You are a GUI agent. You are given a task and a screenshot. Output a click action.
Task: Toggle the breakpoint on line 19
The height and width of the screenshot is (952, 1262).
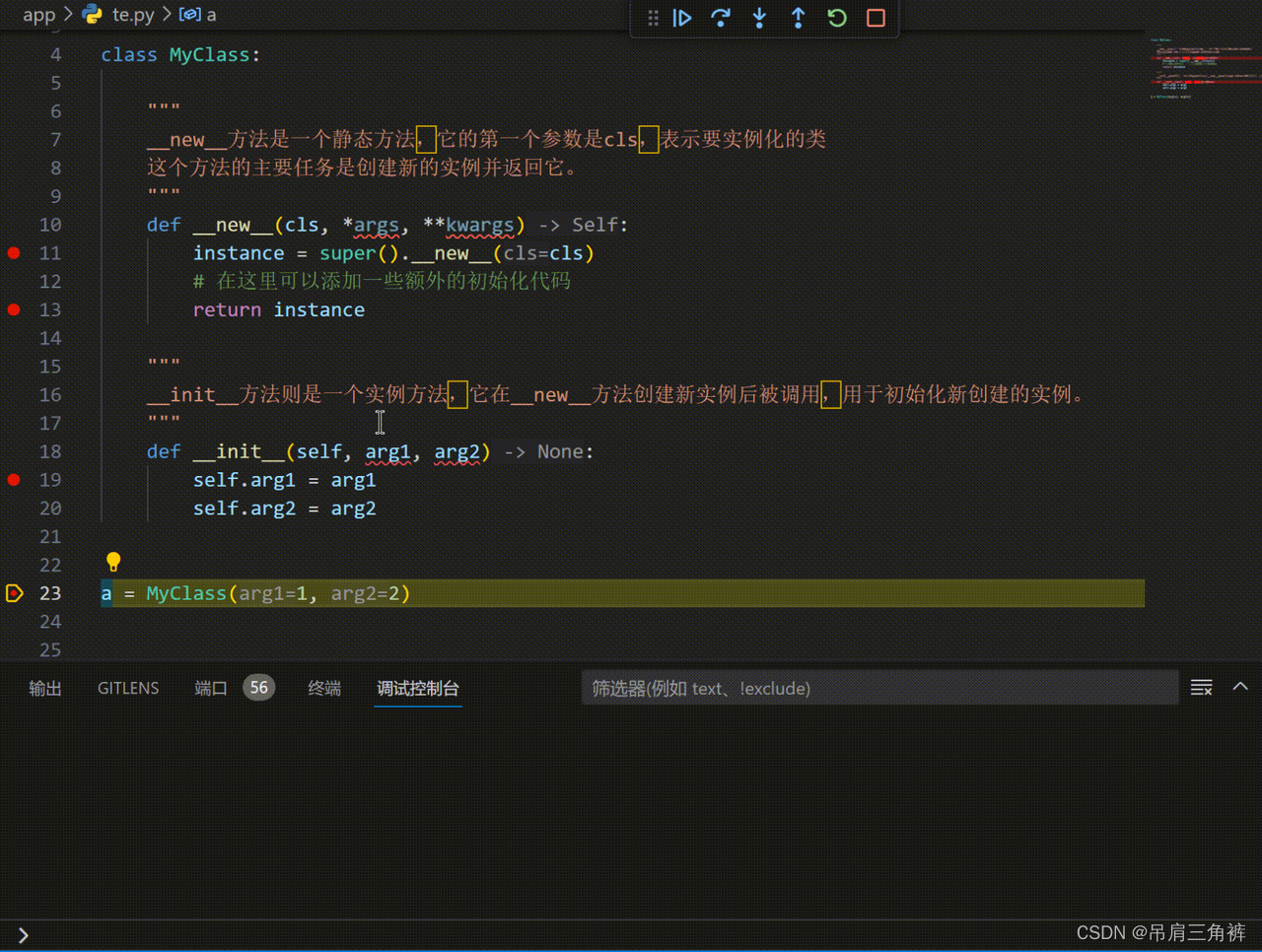click(x=14, y=480)
